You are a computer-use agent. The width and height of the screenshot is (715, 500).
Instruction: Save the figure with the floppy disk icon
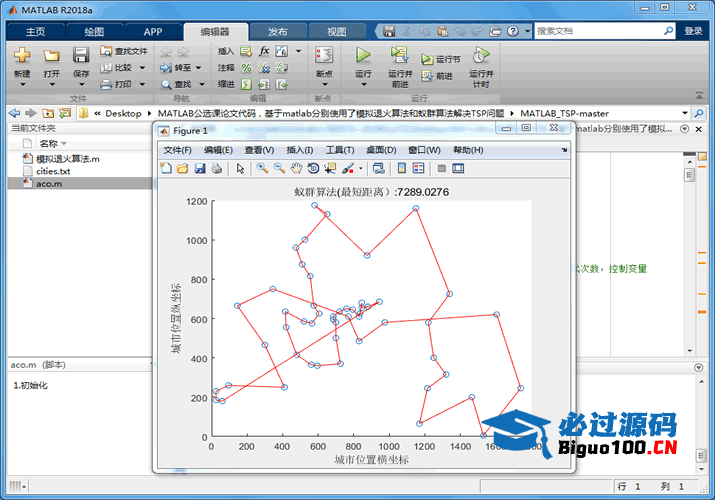(x=199, y=168)
